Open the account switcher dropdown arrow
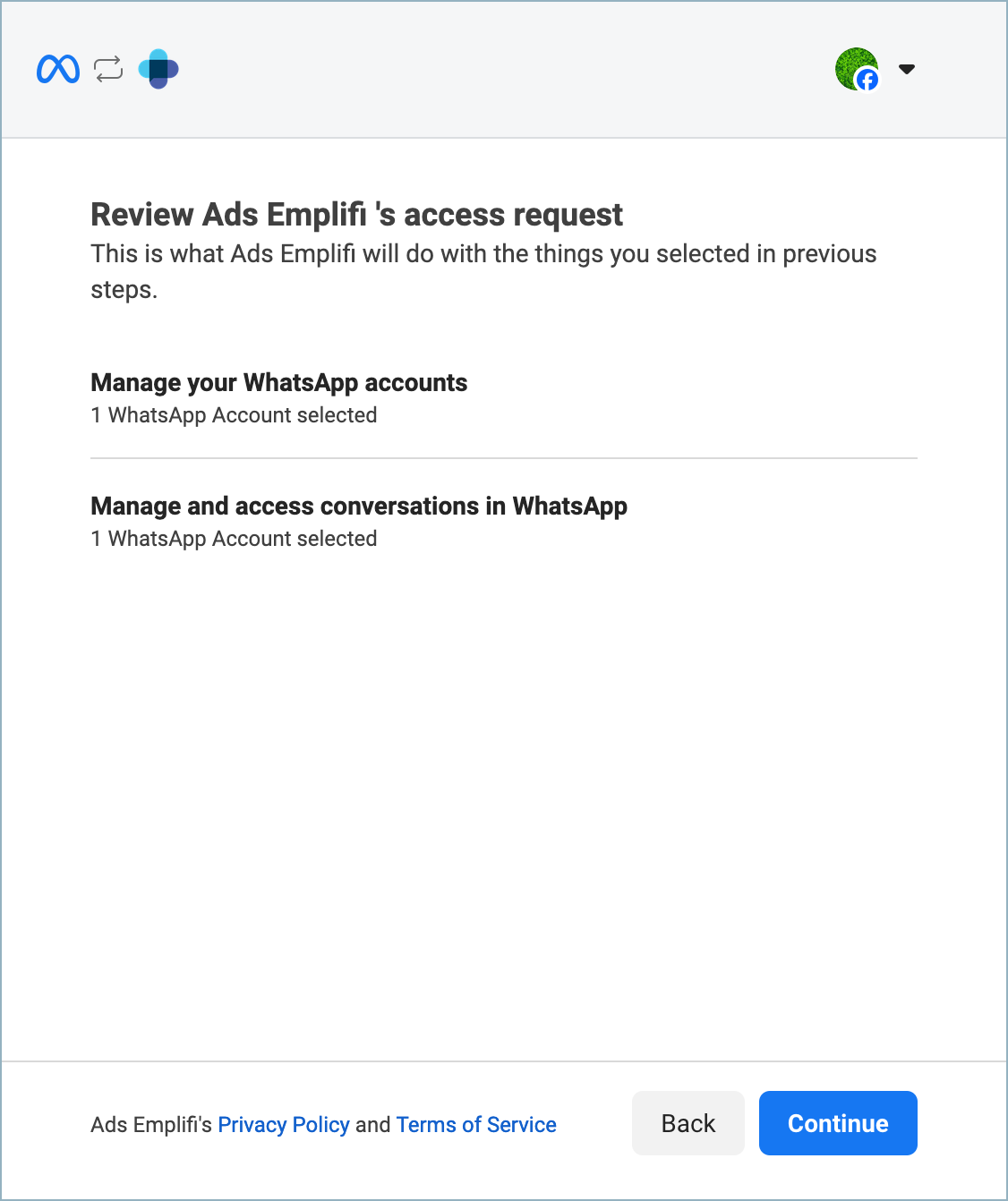The image size is (1008, 1201). [x=907, y=69]
